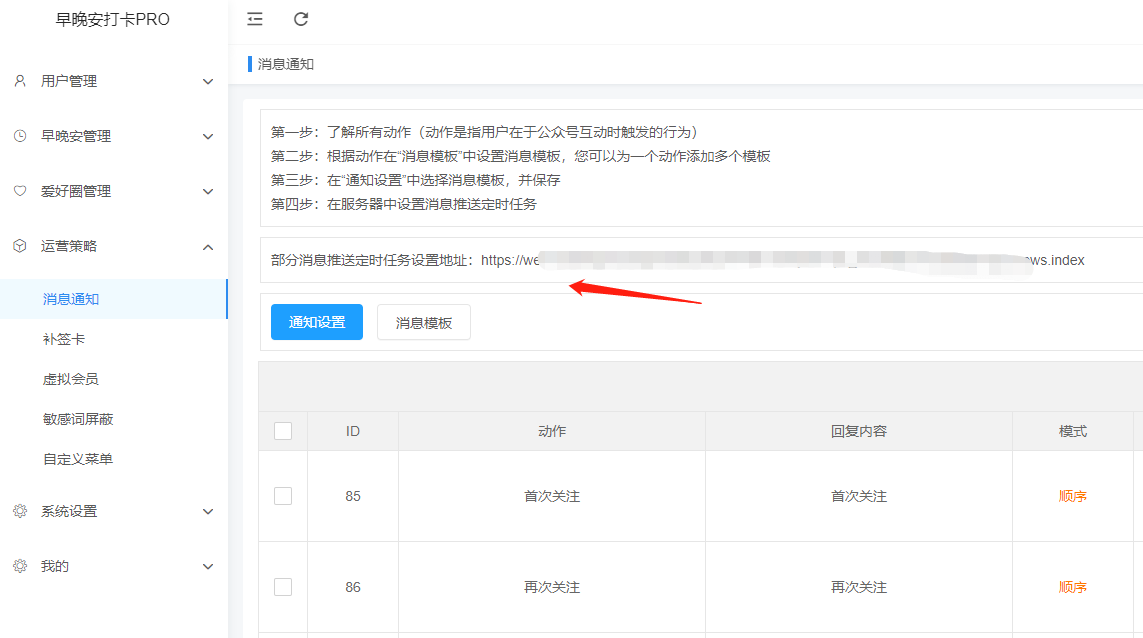Click the gear icon beside 系统设置
Screen dimensions: 1143x638
coord(20,511)
